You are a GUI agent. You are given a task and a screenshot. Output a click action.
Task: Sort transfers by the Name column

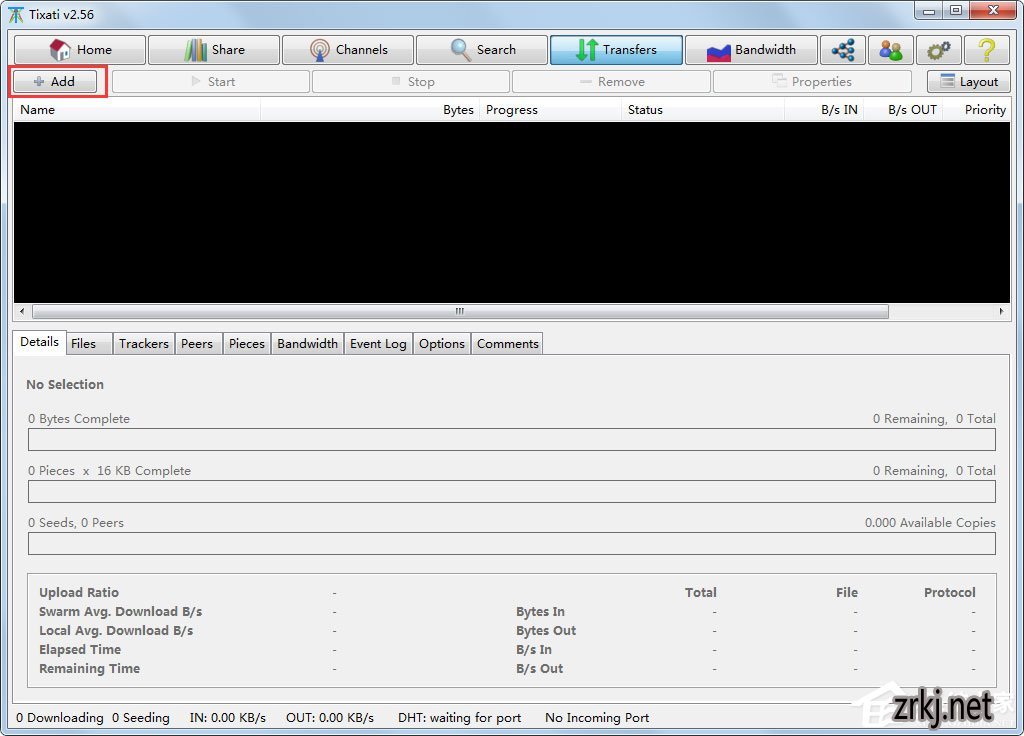[x=137, y=110]
